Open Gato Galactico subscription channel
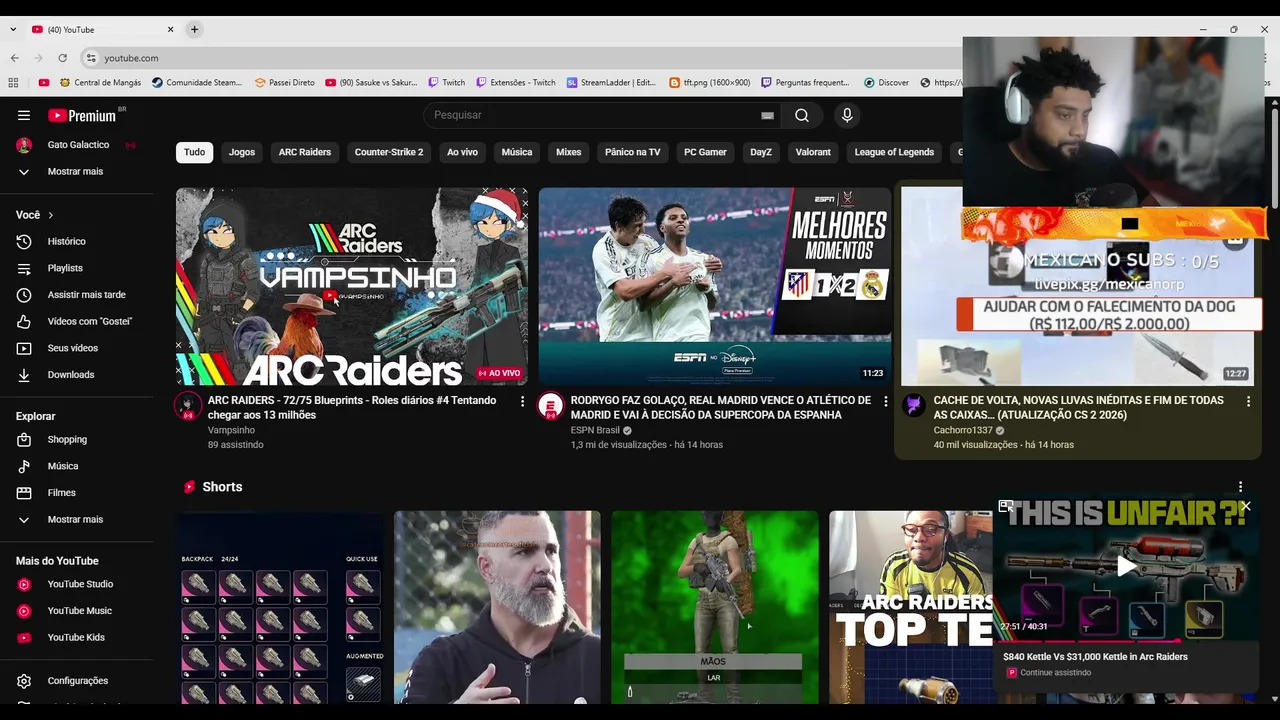Image resolution: width=1280 pixels, height=720 pixels. 77,145
